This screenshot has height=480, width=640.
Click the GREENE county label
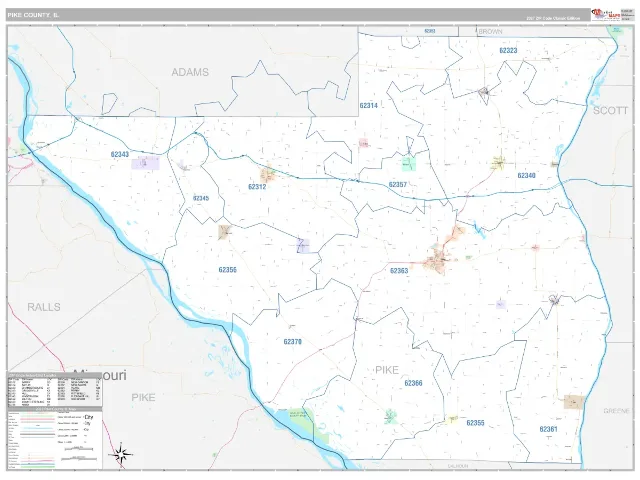pos(616,411)
